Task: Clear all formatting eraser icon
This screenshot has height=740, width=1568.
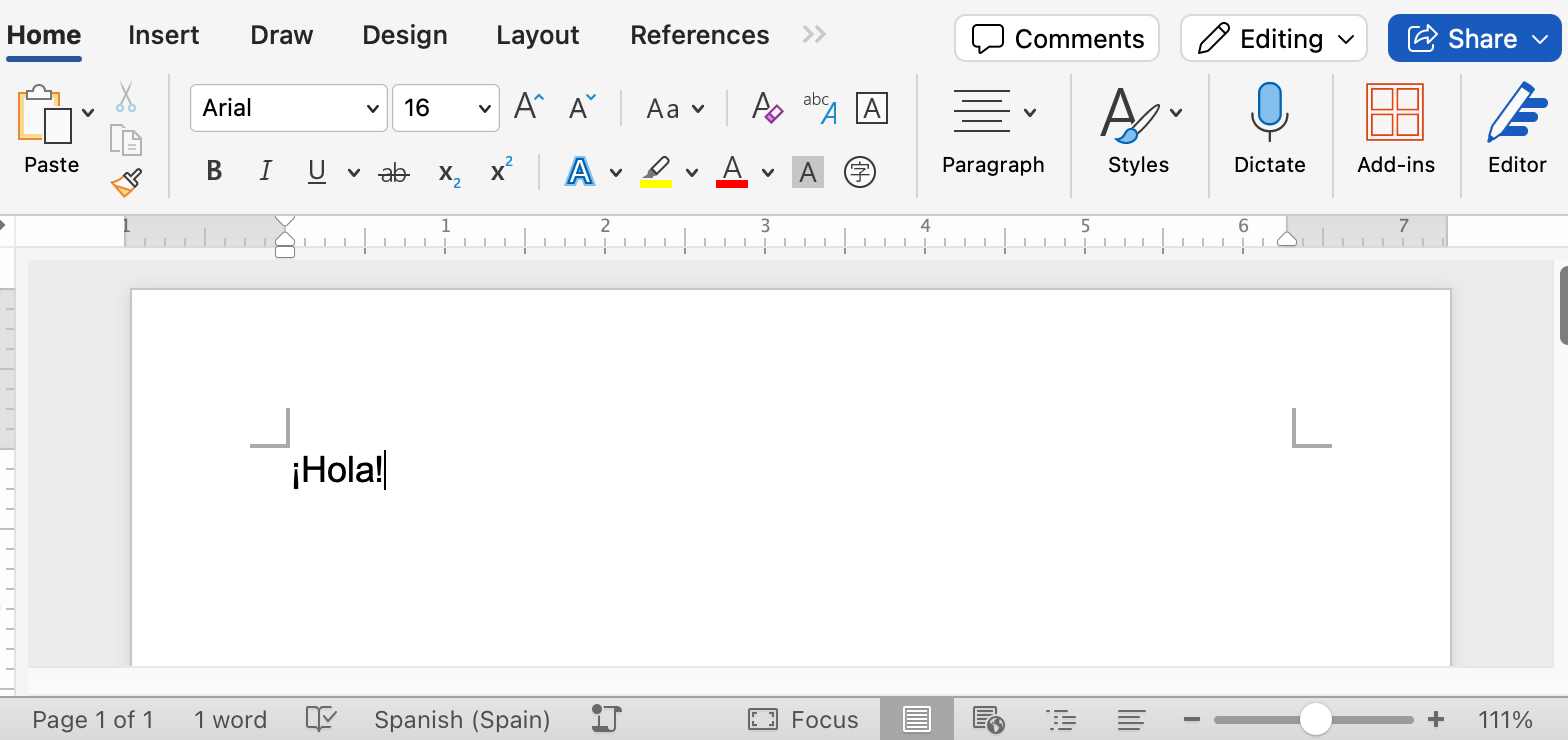Action: (x=767, y=108)
